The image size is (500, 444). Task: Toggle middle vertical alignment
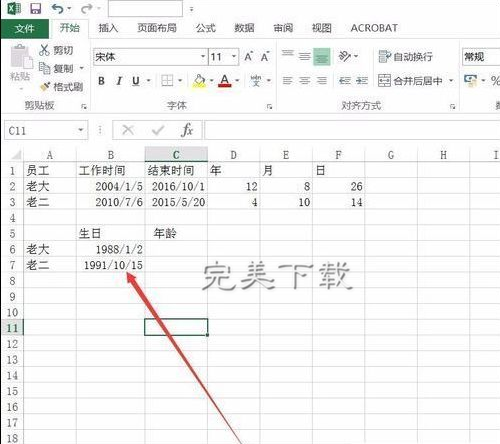coord(304,56)
